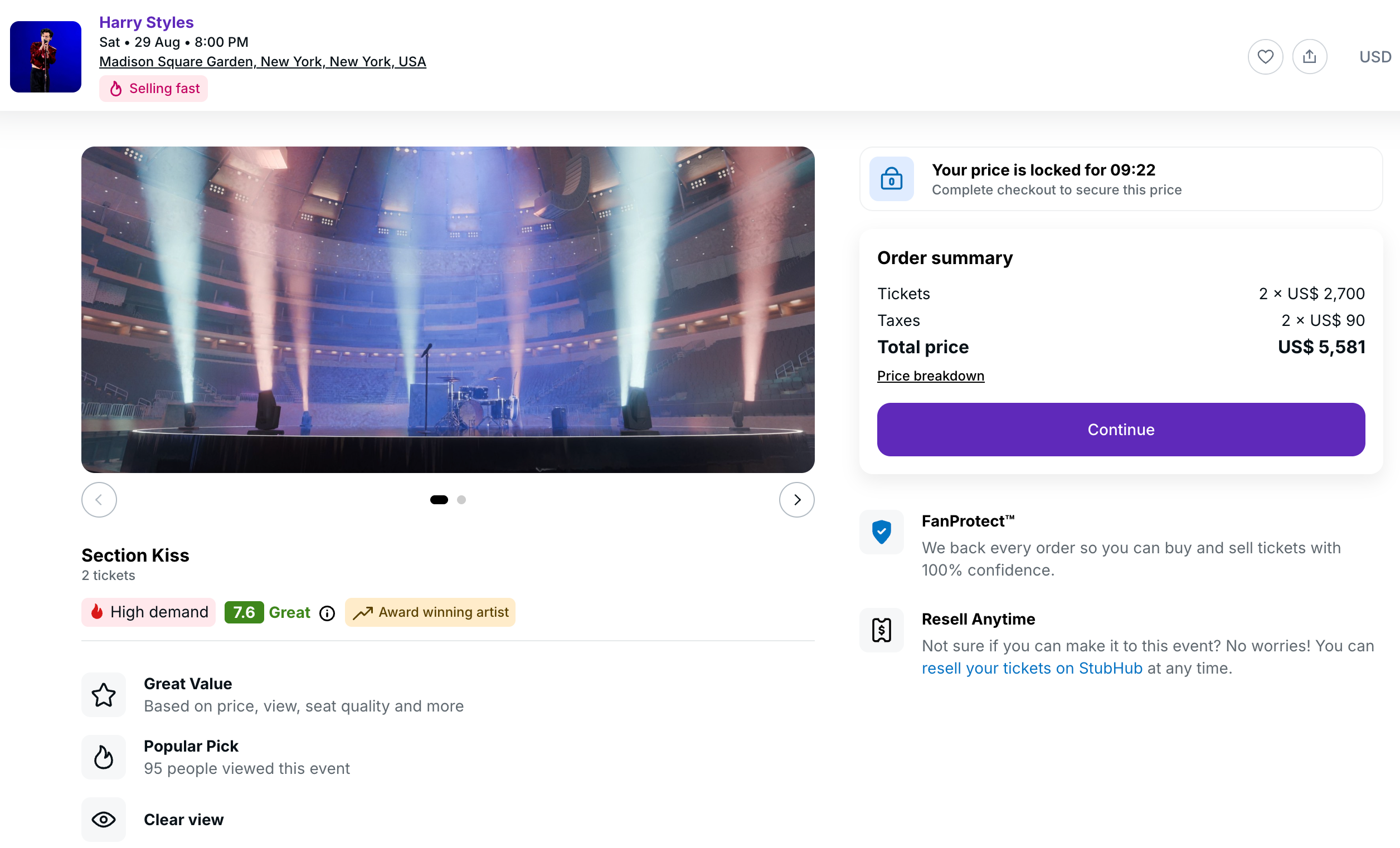Click the price lock bag icon
Screen dimensions: 1400x848
(892, 179)
